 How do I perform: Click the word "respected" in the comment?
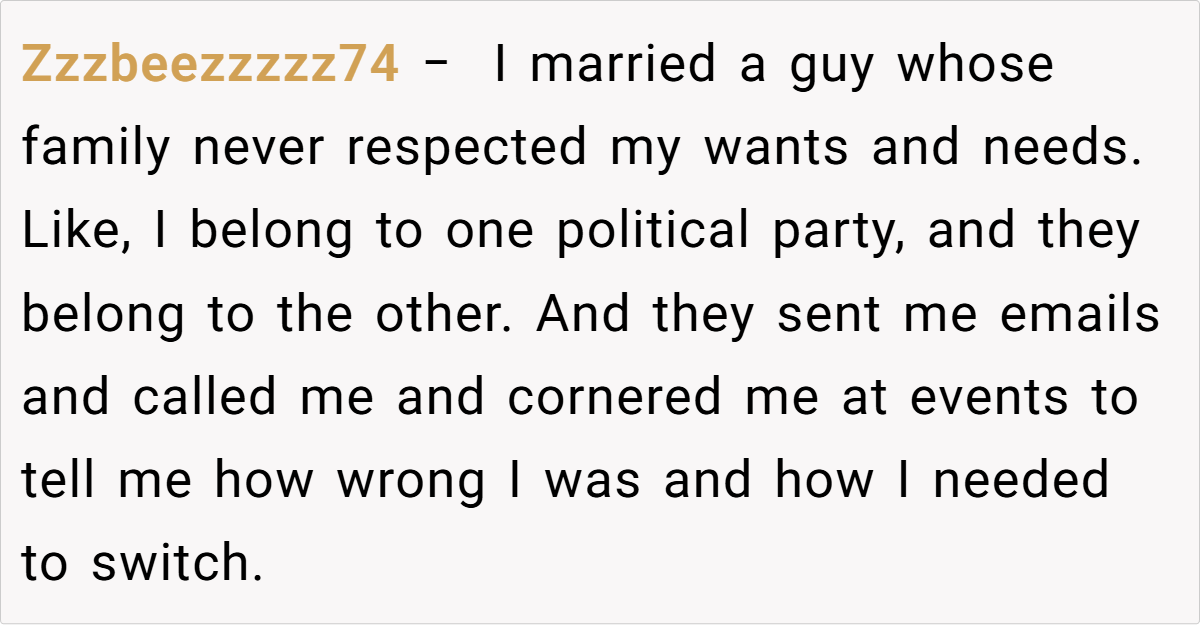click(x=466, y=150)
